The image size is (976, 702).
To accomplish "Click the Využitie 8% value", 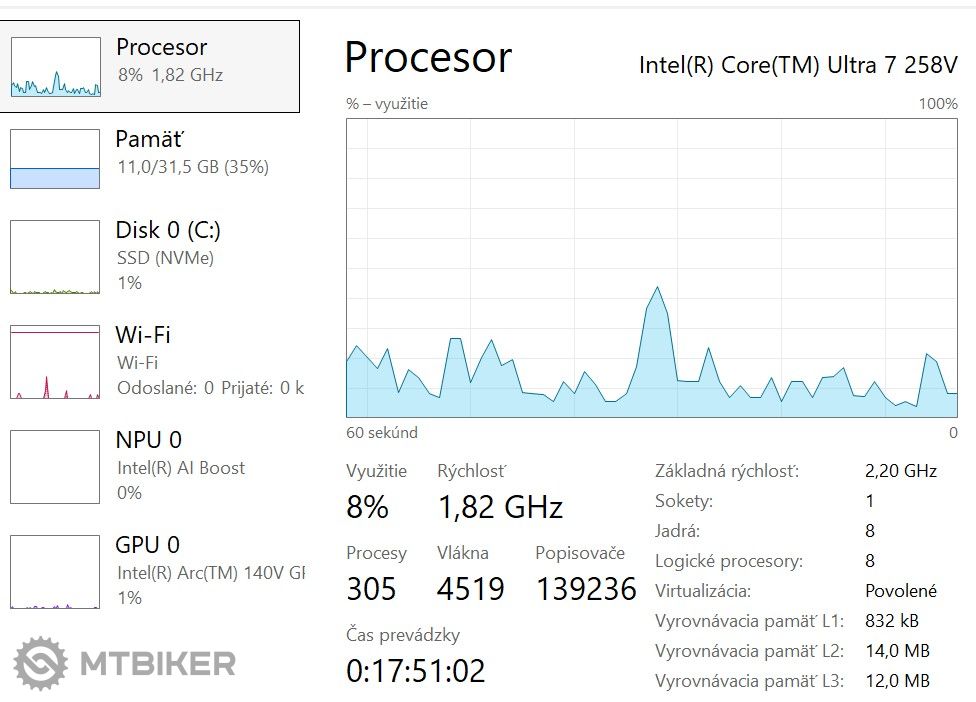I will [367, 507].
